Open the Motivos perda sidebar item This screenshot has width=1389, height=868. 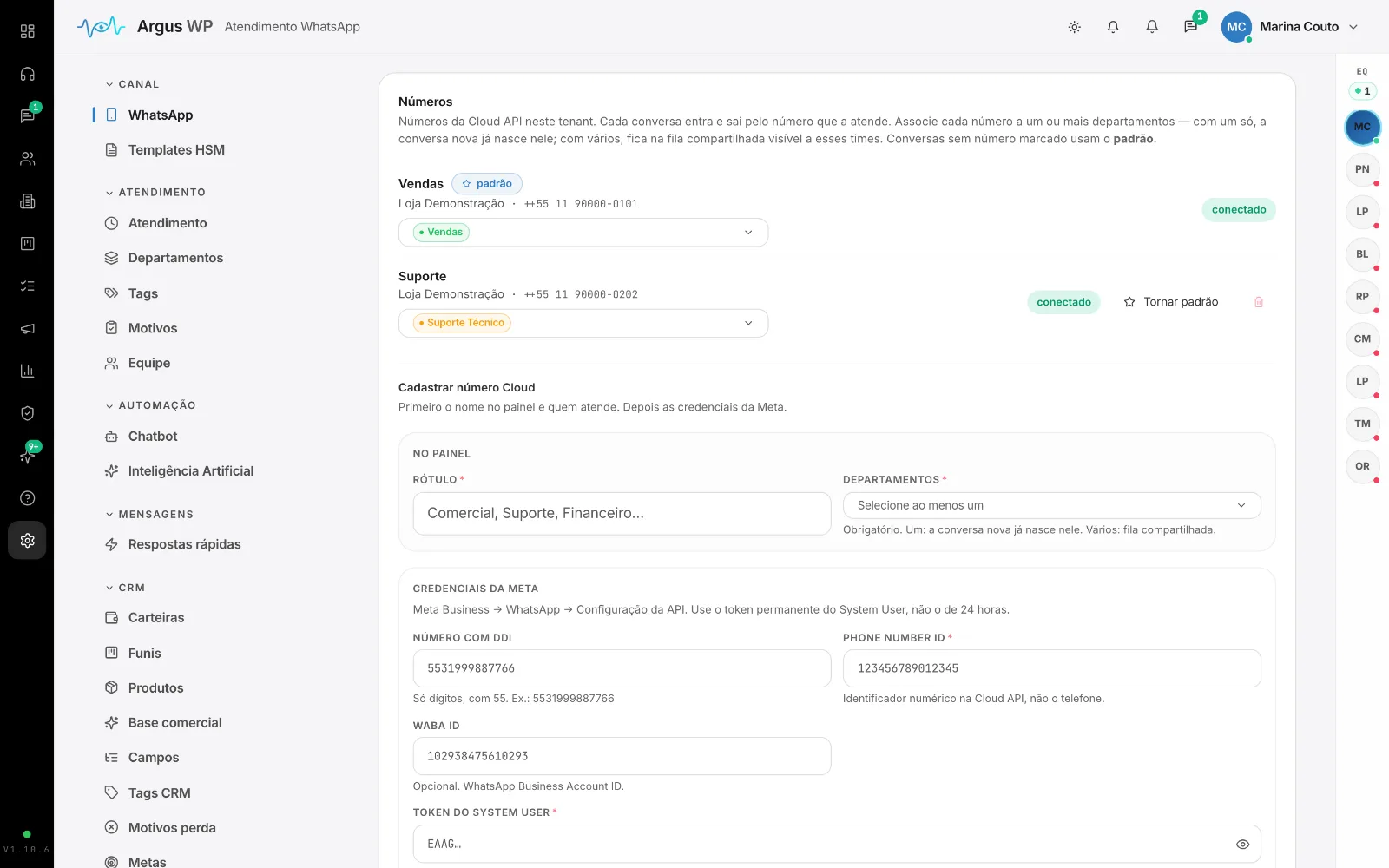(172, 828)
